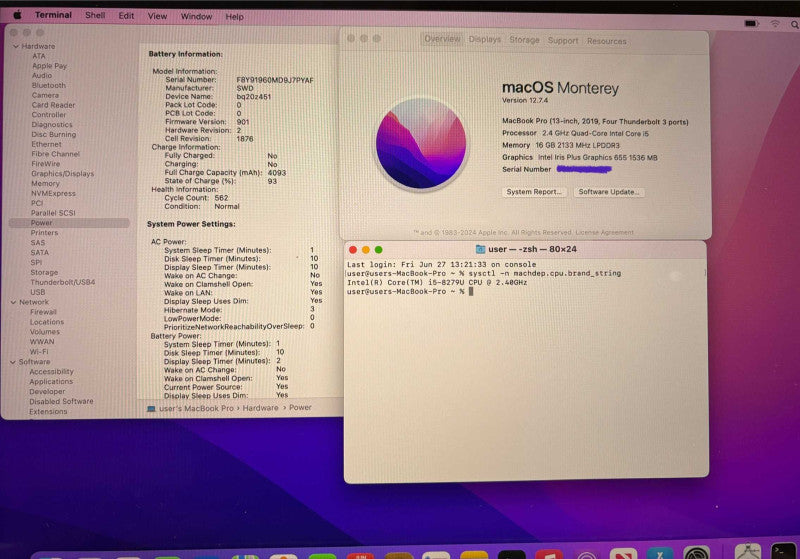Select Applications under Software
Screen dimensions: 800x559
[51, 382]
